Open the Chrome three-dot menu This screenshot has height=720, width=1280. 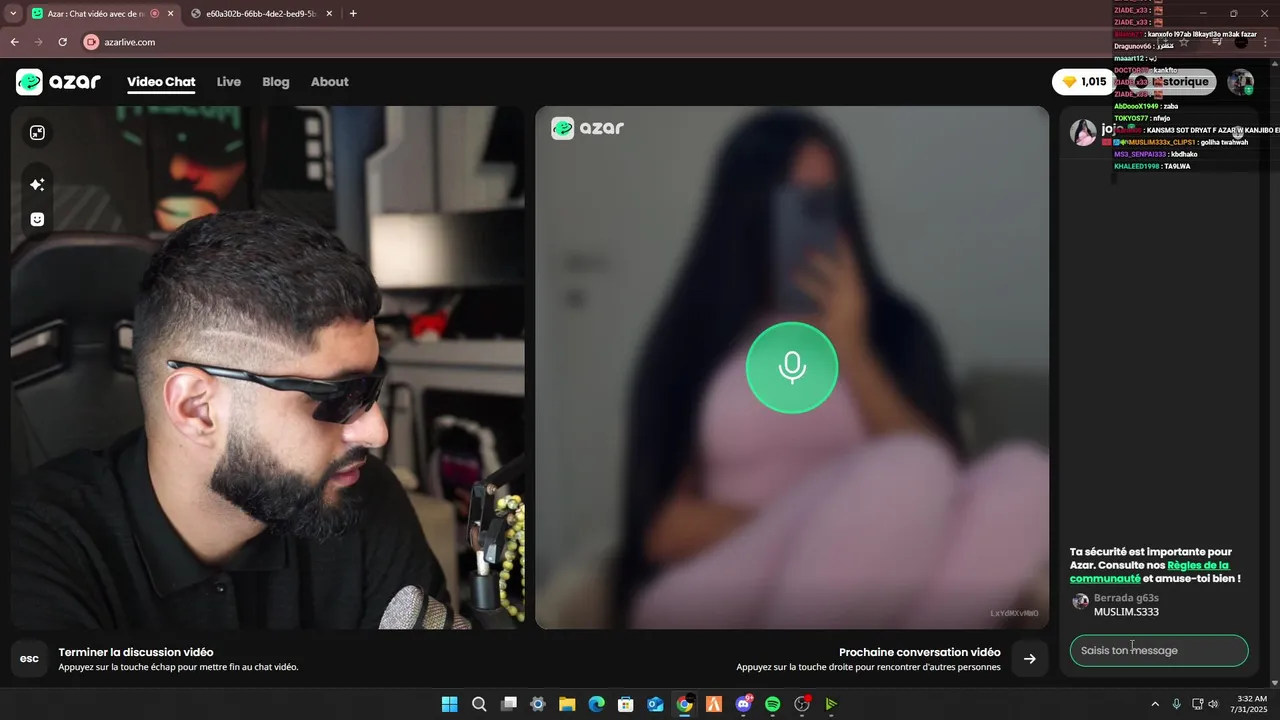[1265, 42]
